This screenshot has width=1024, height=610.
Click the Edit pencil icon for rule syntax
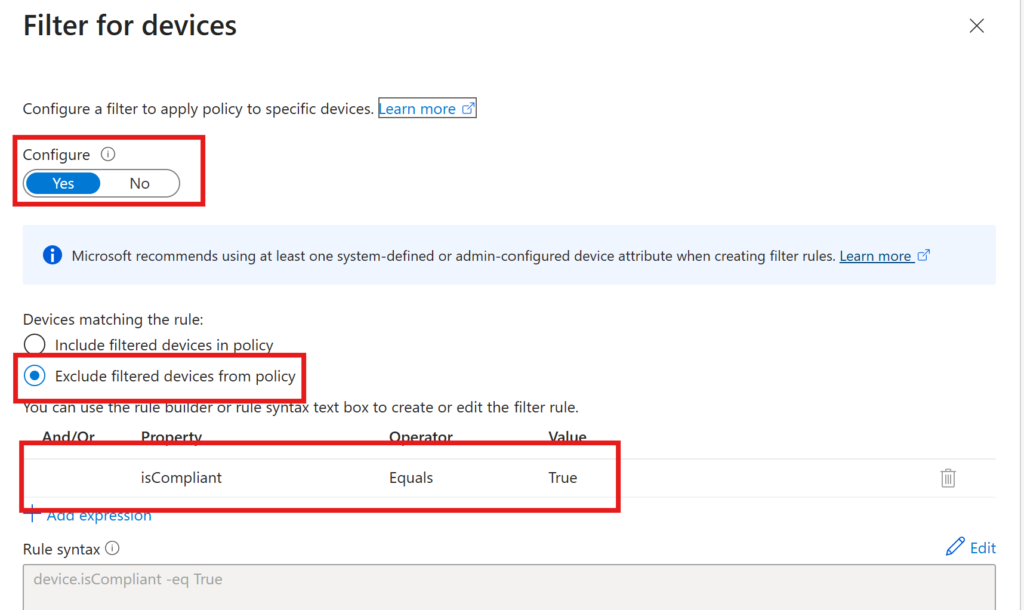(x=954, y=547)
